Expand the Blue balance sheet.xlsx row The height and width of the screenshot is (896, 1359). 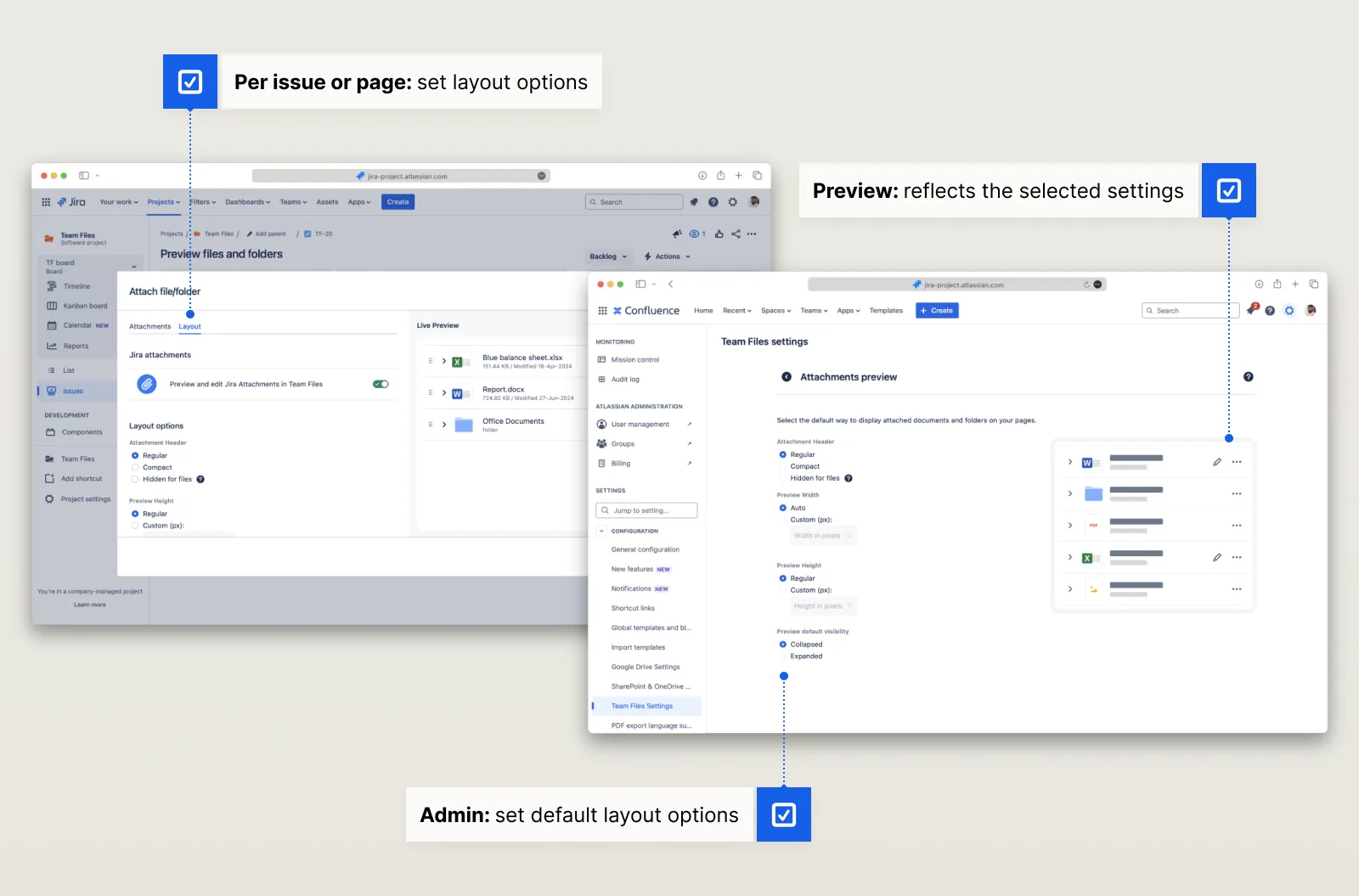coord(444,361)
